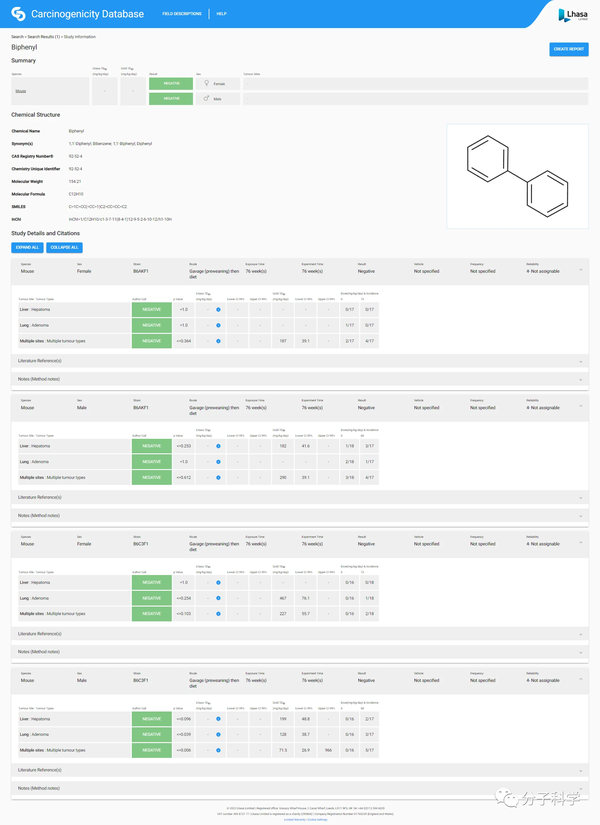The image size is (600, 825).
Task: Click the InChI string value
Action: point(121,219)
